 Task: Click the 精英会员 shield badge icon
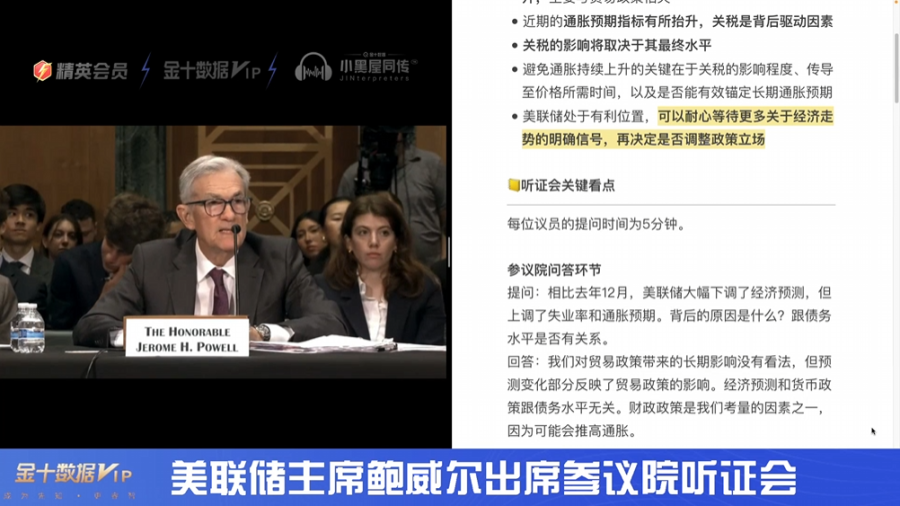(42, 71)
